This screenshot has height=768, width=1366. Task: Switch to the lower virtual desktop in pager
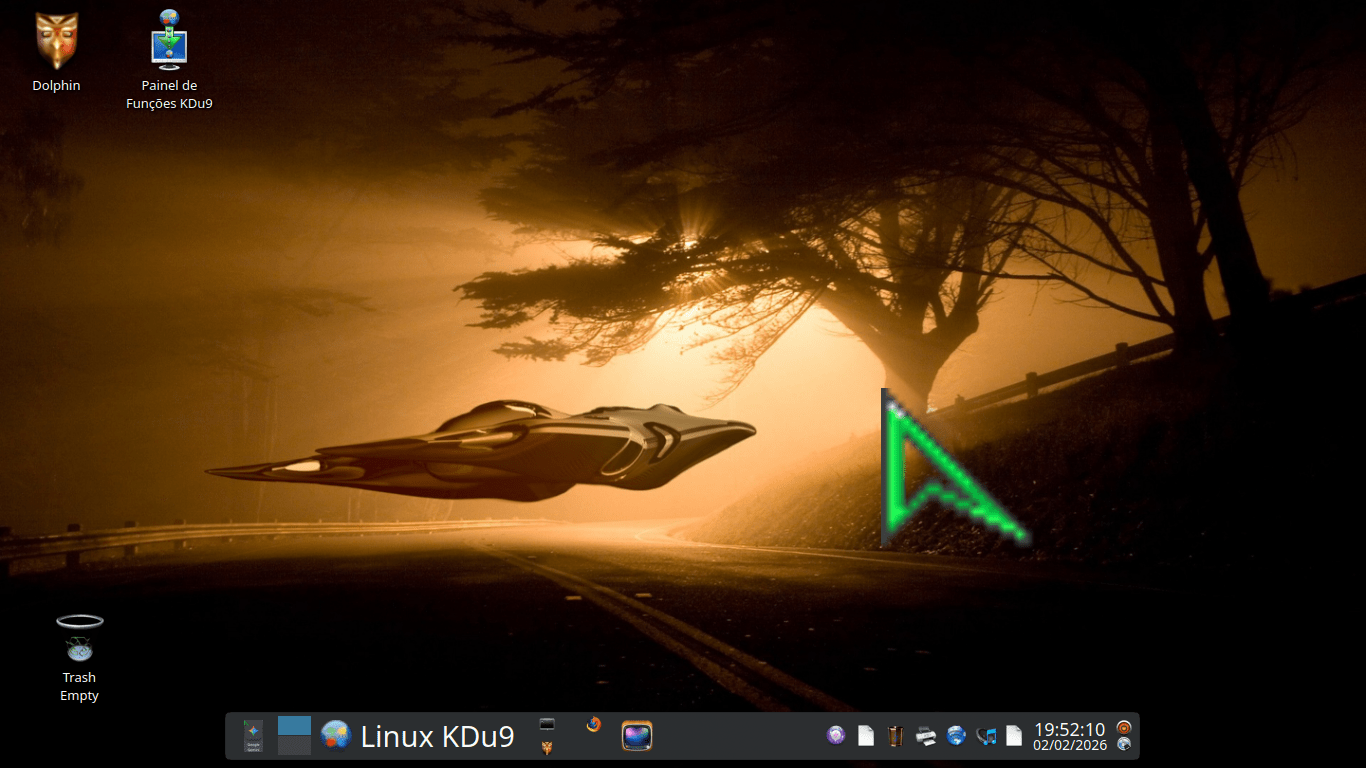coord(294,746)
